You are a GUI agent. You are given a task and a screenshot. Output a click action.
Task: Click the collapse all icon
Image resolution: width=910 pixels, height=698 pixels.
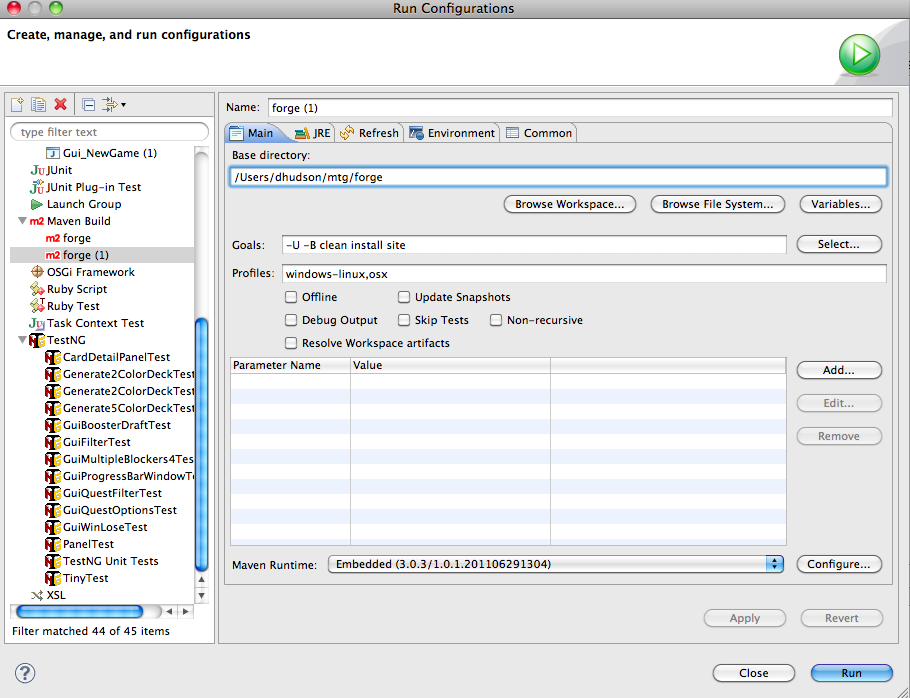[88, 104]
